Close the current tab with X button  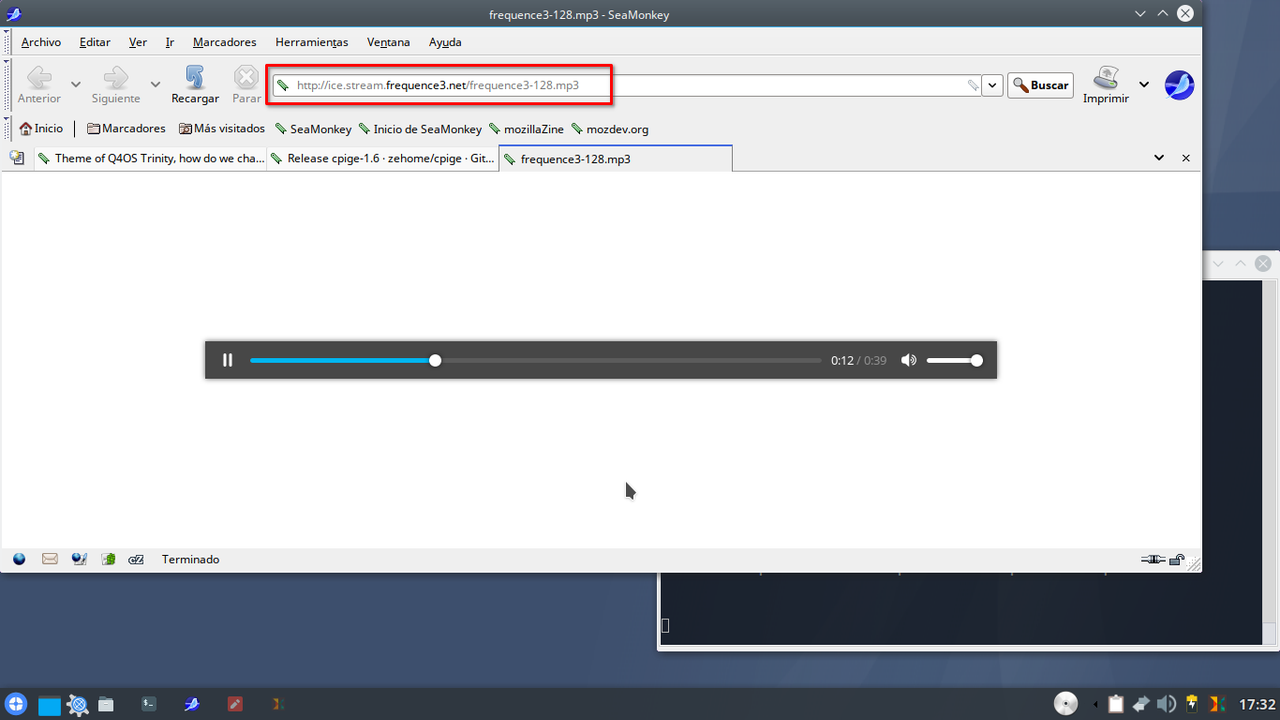point(1186,158)
